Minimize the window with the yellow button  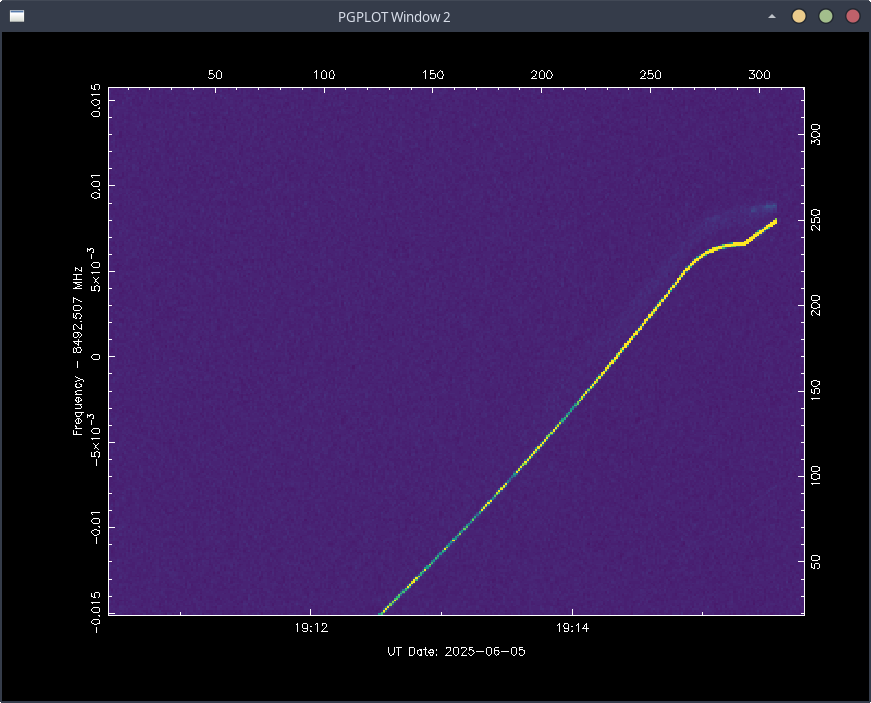[799, 16]
